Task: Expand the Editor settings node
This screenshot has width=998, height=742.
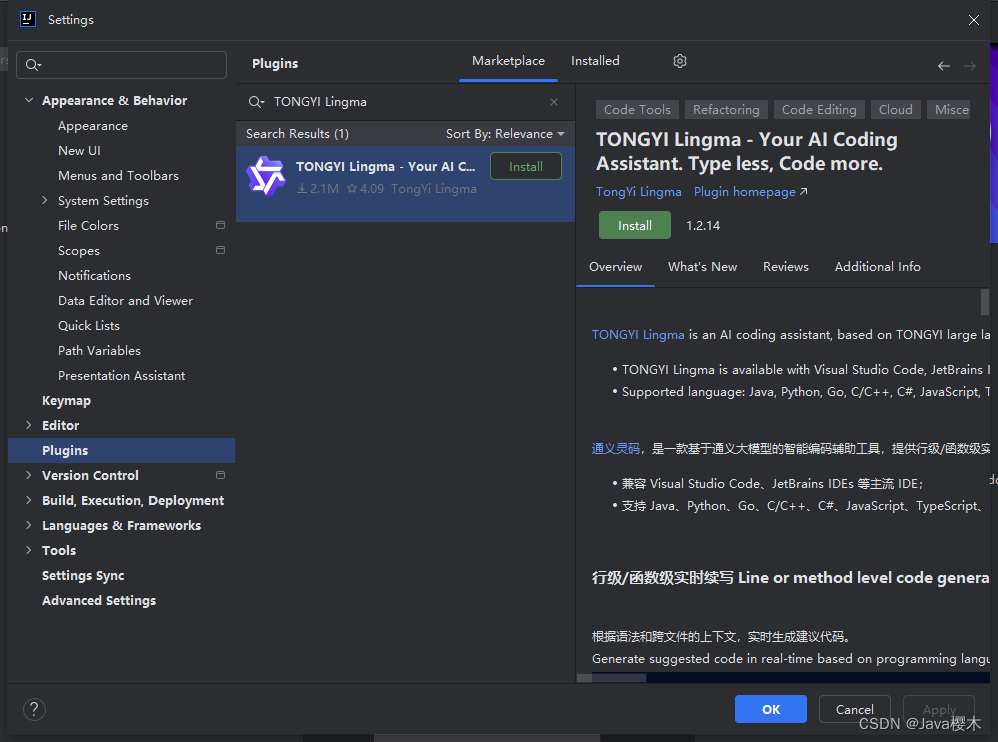Action: pyautogui.click(x=29, y=425)
